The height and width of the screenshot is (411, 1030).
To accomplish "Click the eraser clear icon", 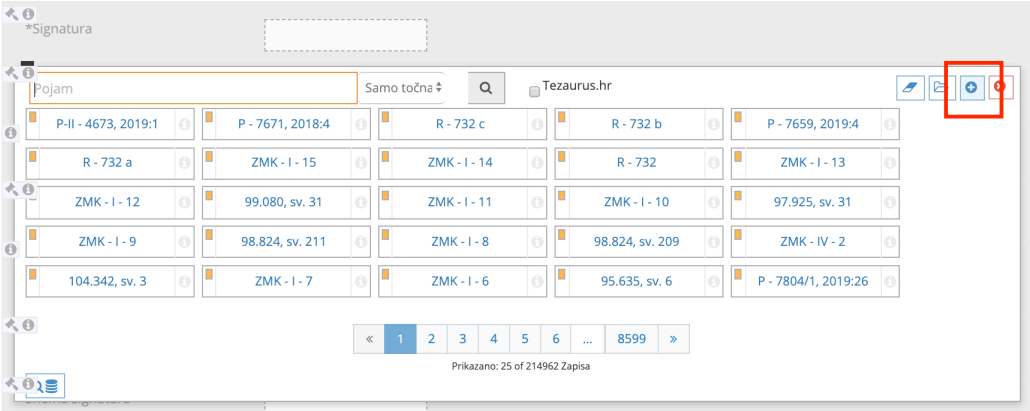I will [x=910, y=87].
